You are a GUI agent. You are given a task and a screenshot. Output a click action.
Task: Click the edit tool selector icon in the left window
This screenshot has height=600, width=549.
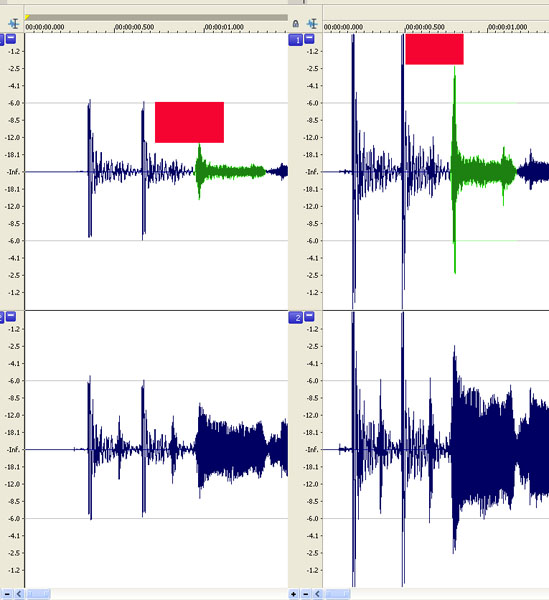click(14, 24)
